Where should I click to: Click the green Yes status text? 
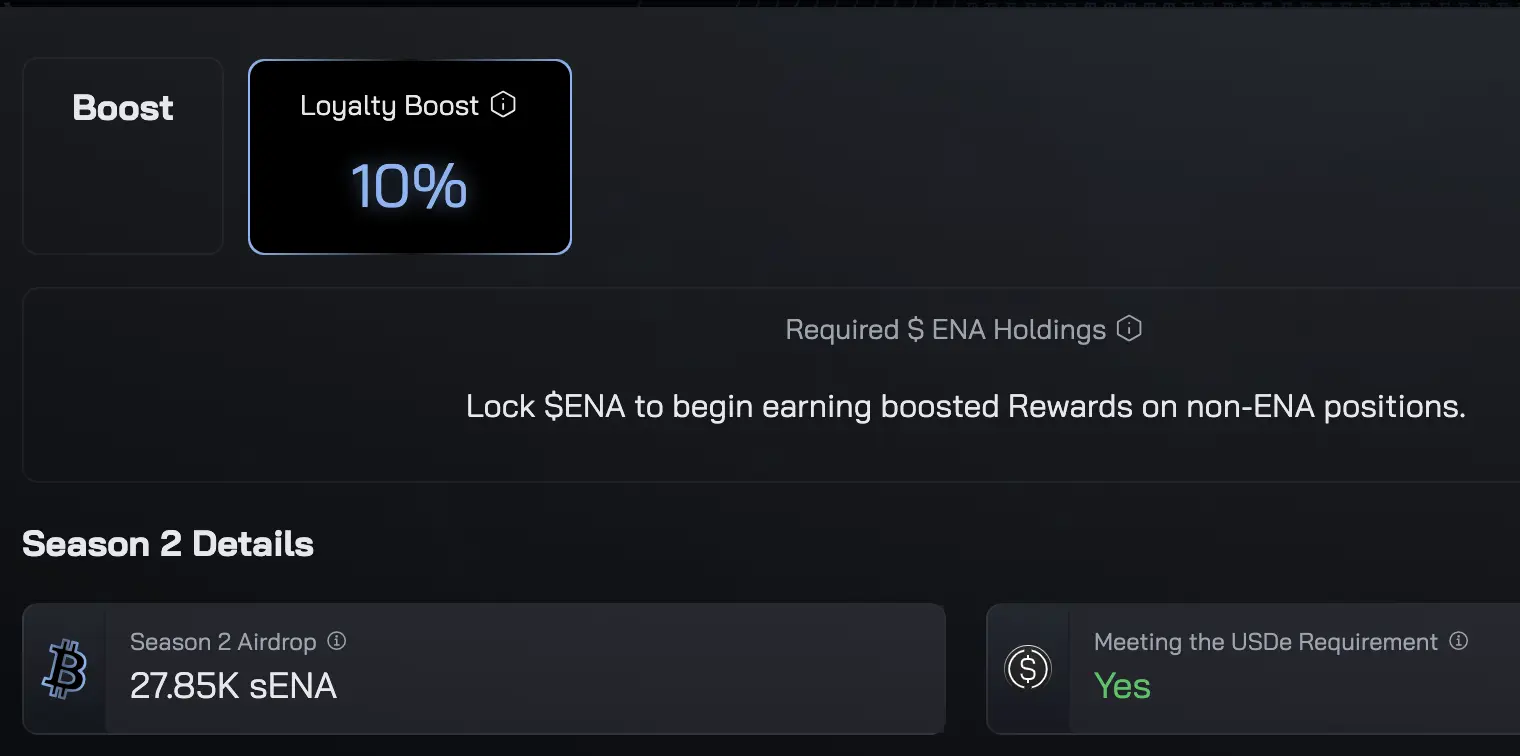pyautogui.click(x=1122, y=686)
